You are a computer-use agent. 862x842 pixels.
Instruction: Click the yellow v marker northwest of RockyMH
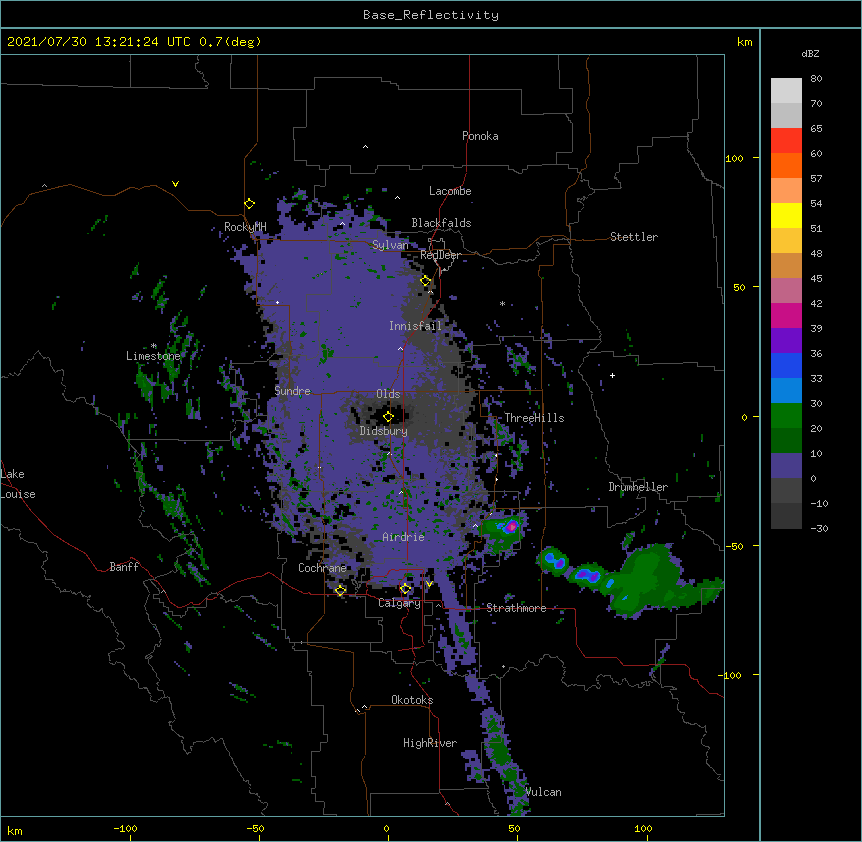(175, 184)
